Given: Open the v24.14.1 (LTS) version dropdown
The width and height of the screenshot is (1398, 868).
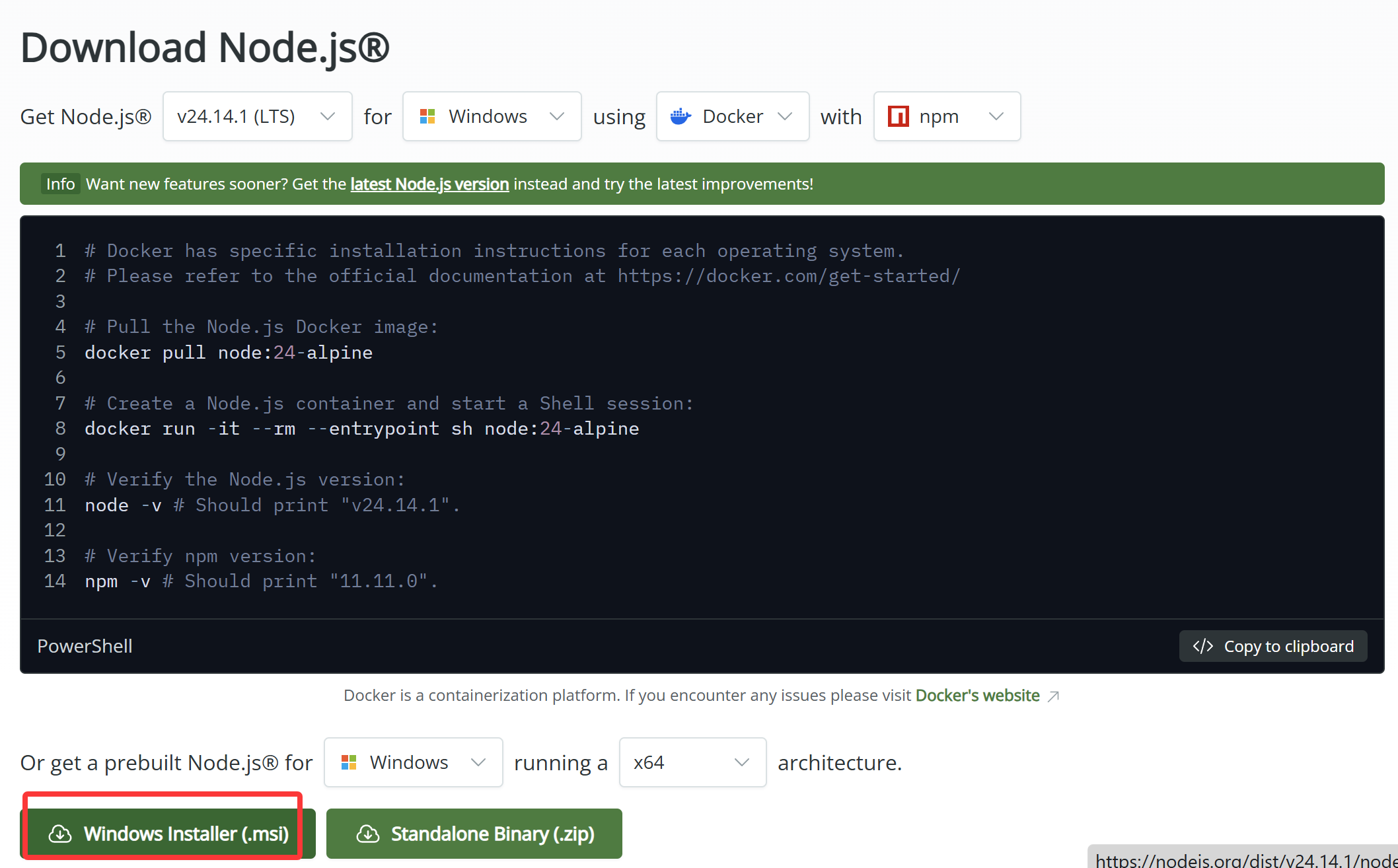Looking at the screenshot, I should (x=257, y=116).
